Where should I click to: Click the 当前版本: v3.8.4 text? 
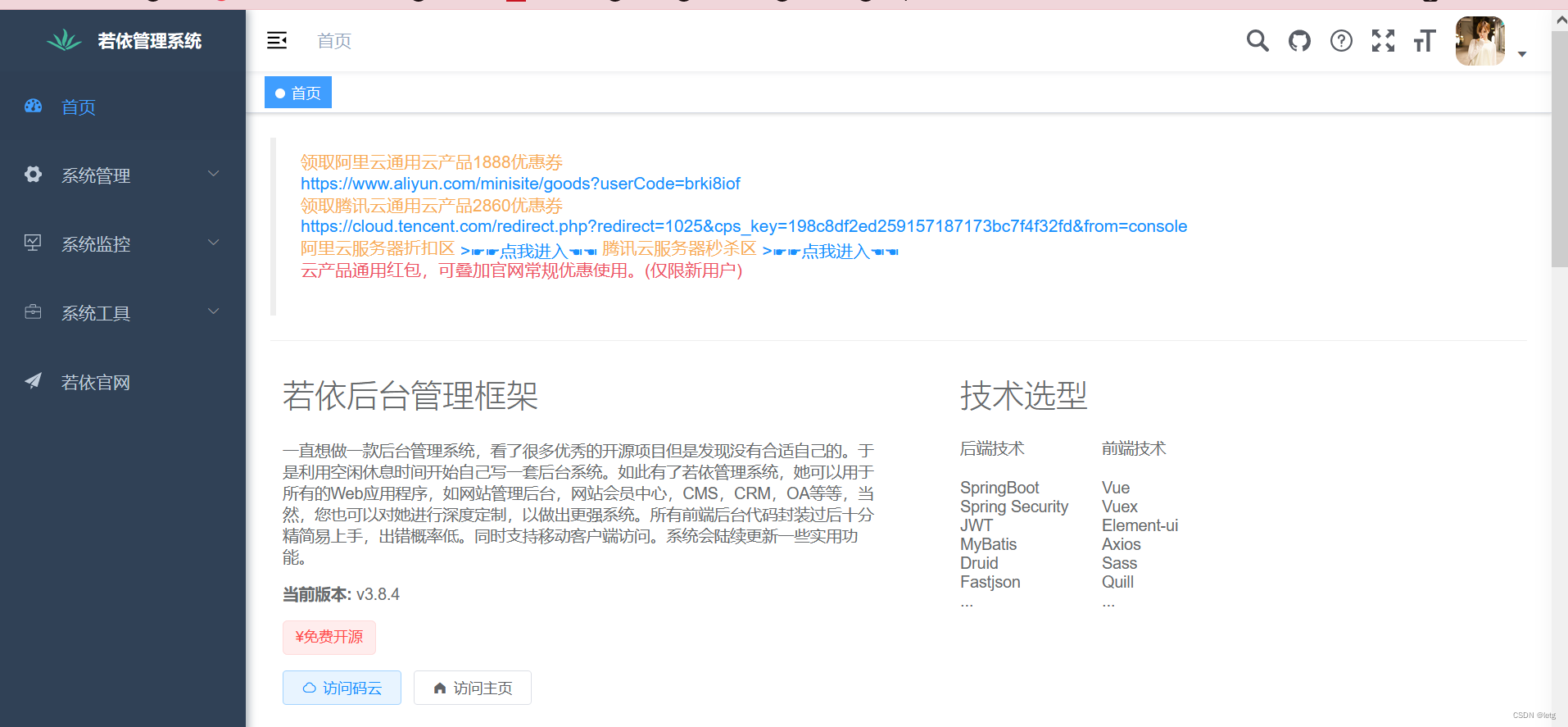[342, 594]
